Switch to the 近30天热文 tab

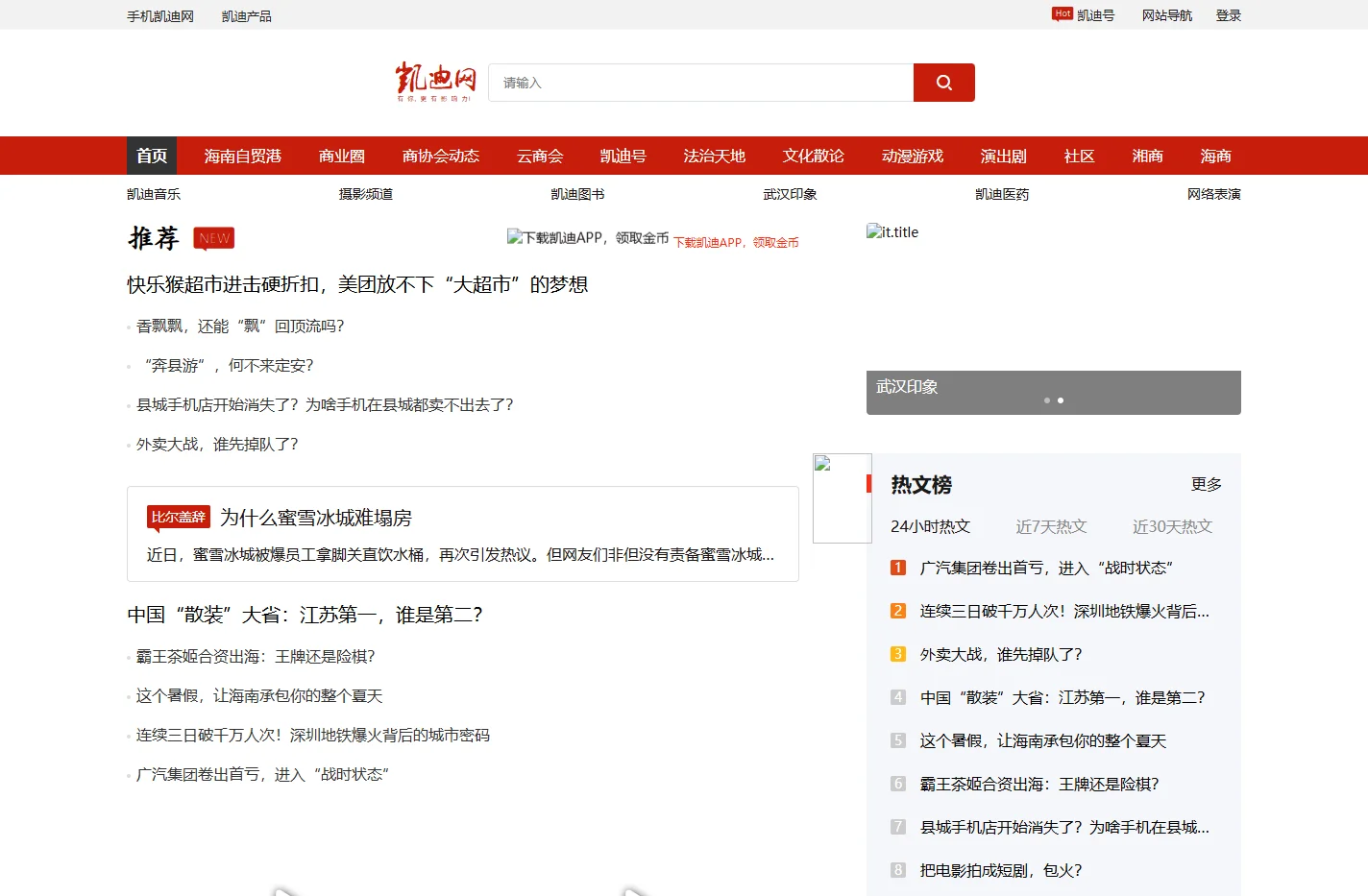point(1173,526)
